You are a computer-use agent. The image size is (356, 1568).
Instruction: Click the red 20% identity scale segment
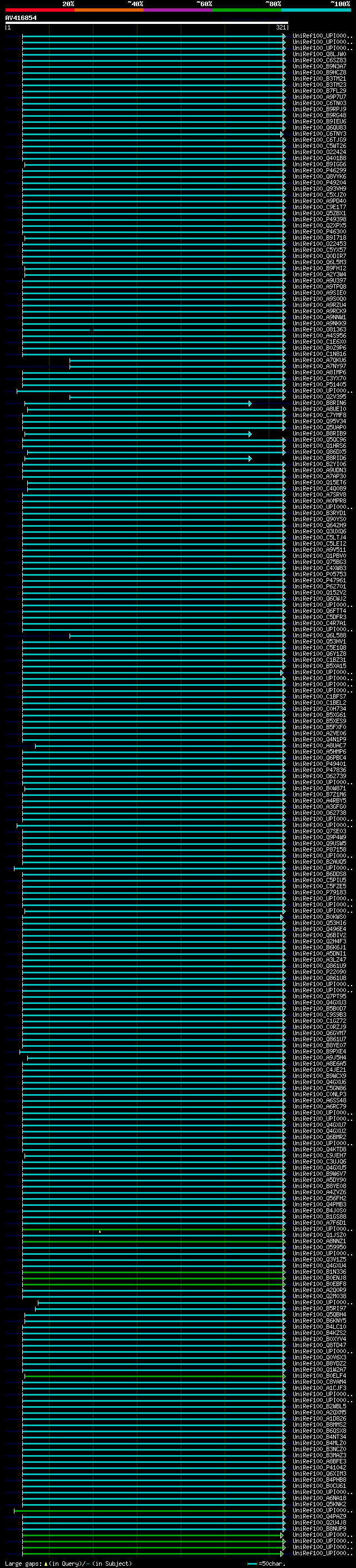pos(39,10)
